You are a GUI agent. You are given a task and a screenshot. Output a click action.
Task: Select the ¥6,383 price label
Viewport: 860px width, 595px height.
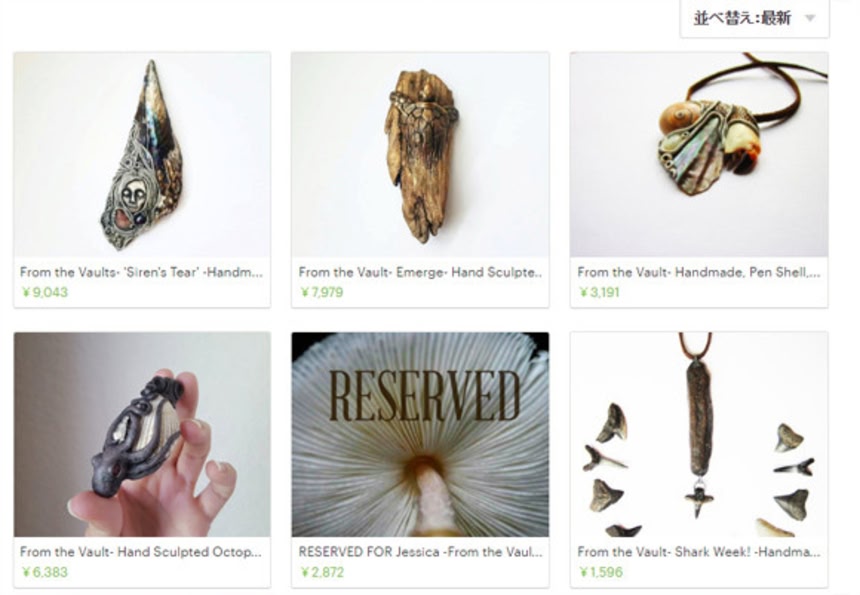point(44,572)
